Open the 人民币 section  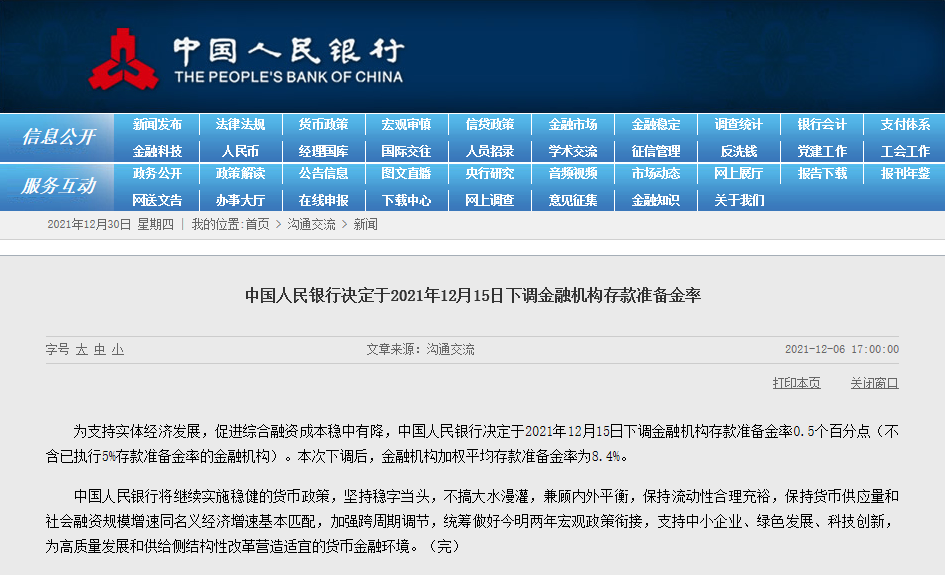pyautogui.click(x=240, y=151)
